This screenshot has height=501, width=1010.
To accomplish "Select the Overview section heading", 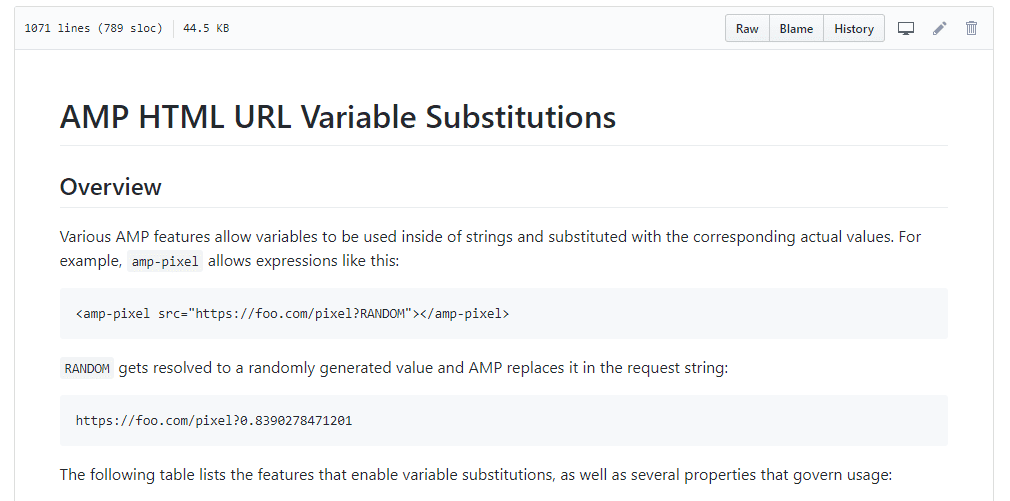I will [x=110, y=187].
